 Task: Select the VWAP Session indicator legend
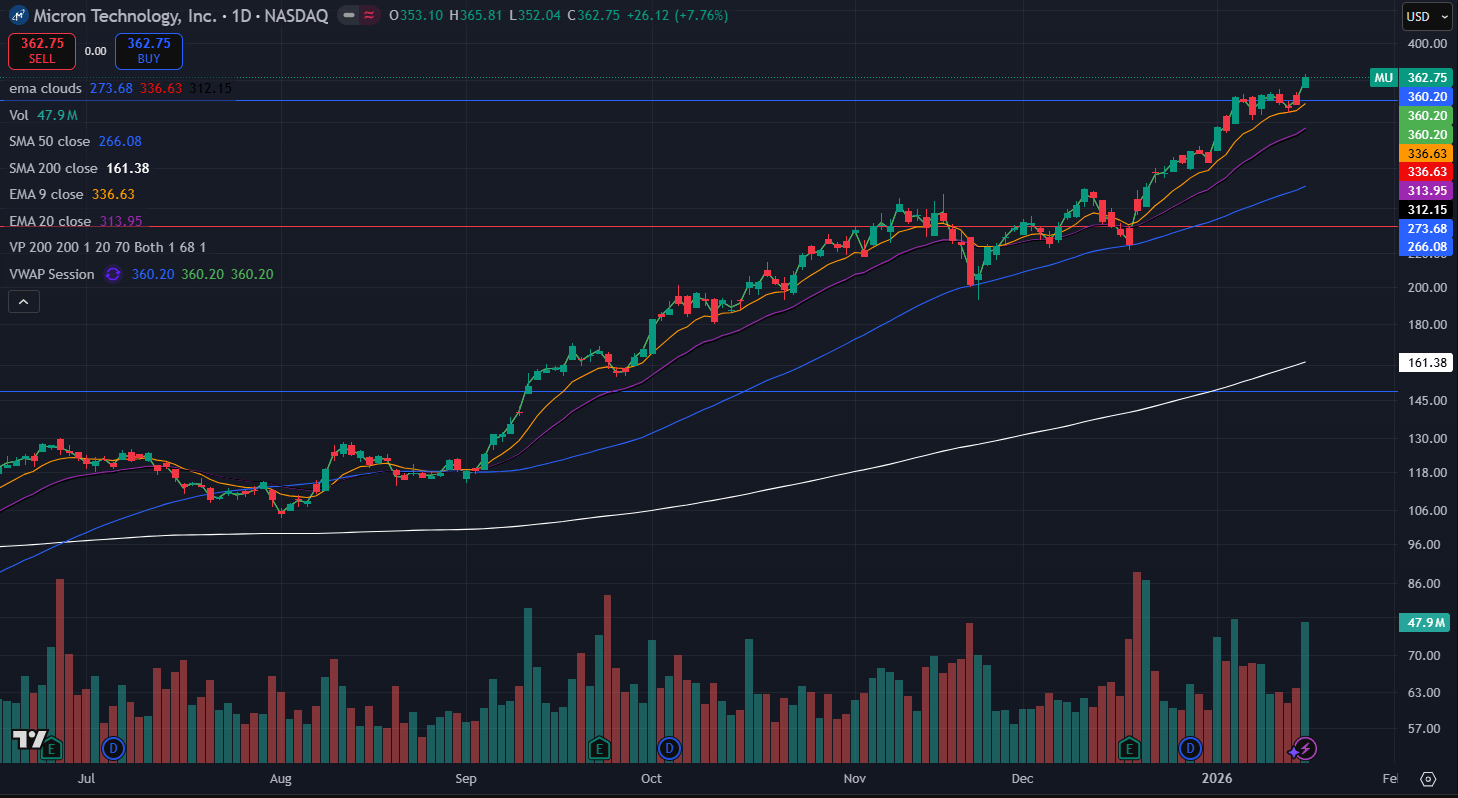click(x=52, y=274)
